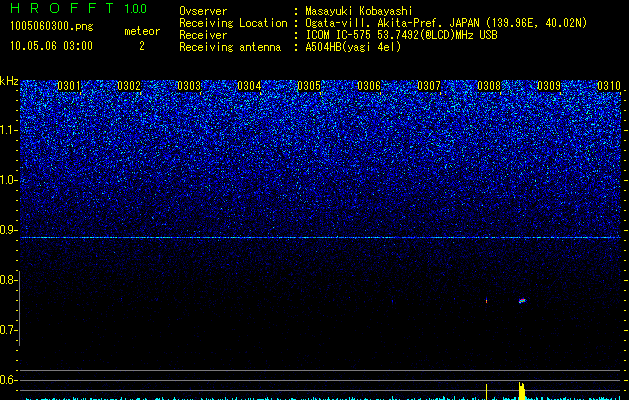Click the 0309 time marker
The image size is (629, 400).
[549, 86]
